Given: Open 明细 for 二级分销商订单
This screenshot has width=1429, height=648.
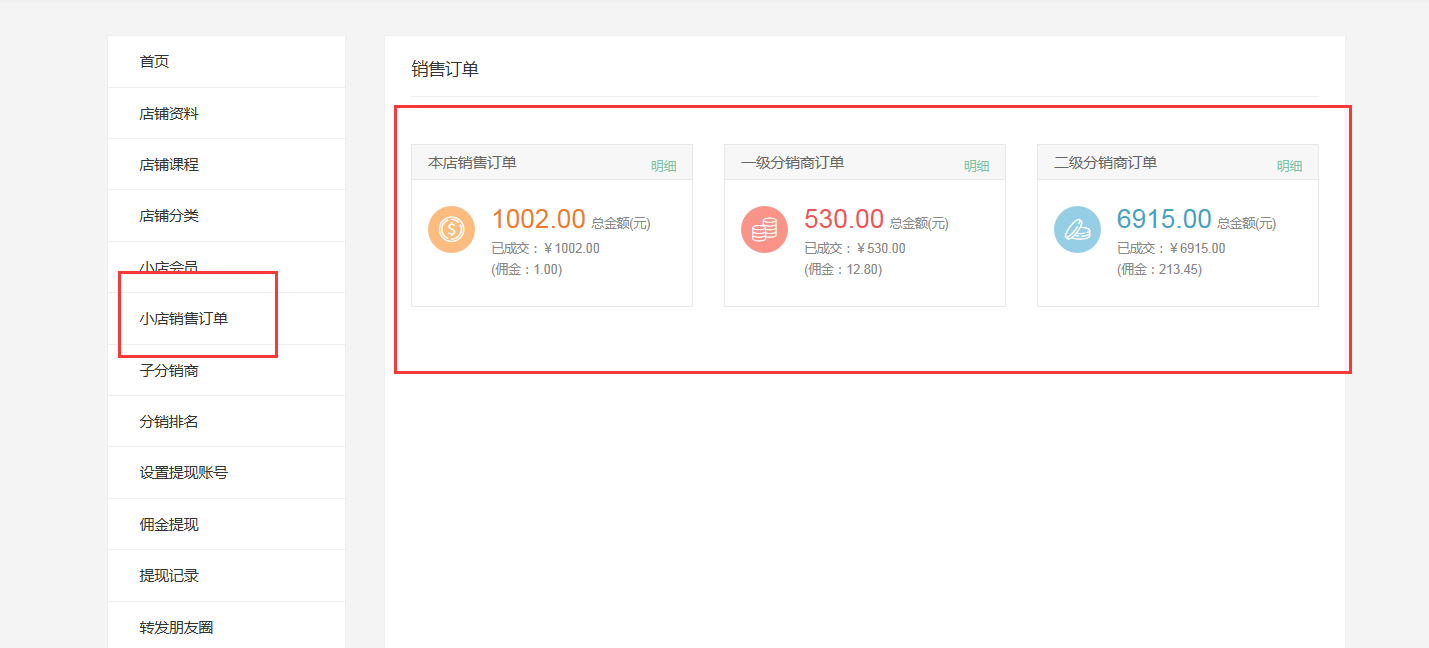Looking at the screenshot, I should coord(1289,166).
